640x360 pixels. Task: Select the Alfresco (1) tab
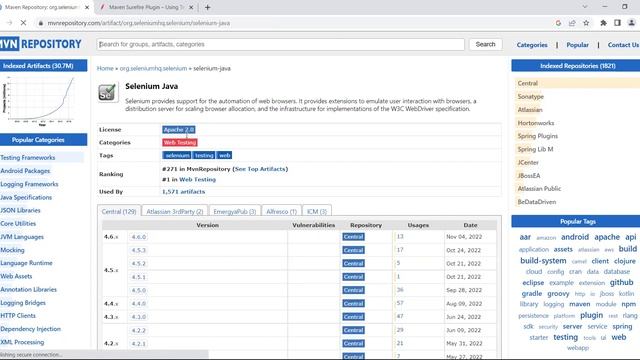pyautogui.click(x=281, y=211)
